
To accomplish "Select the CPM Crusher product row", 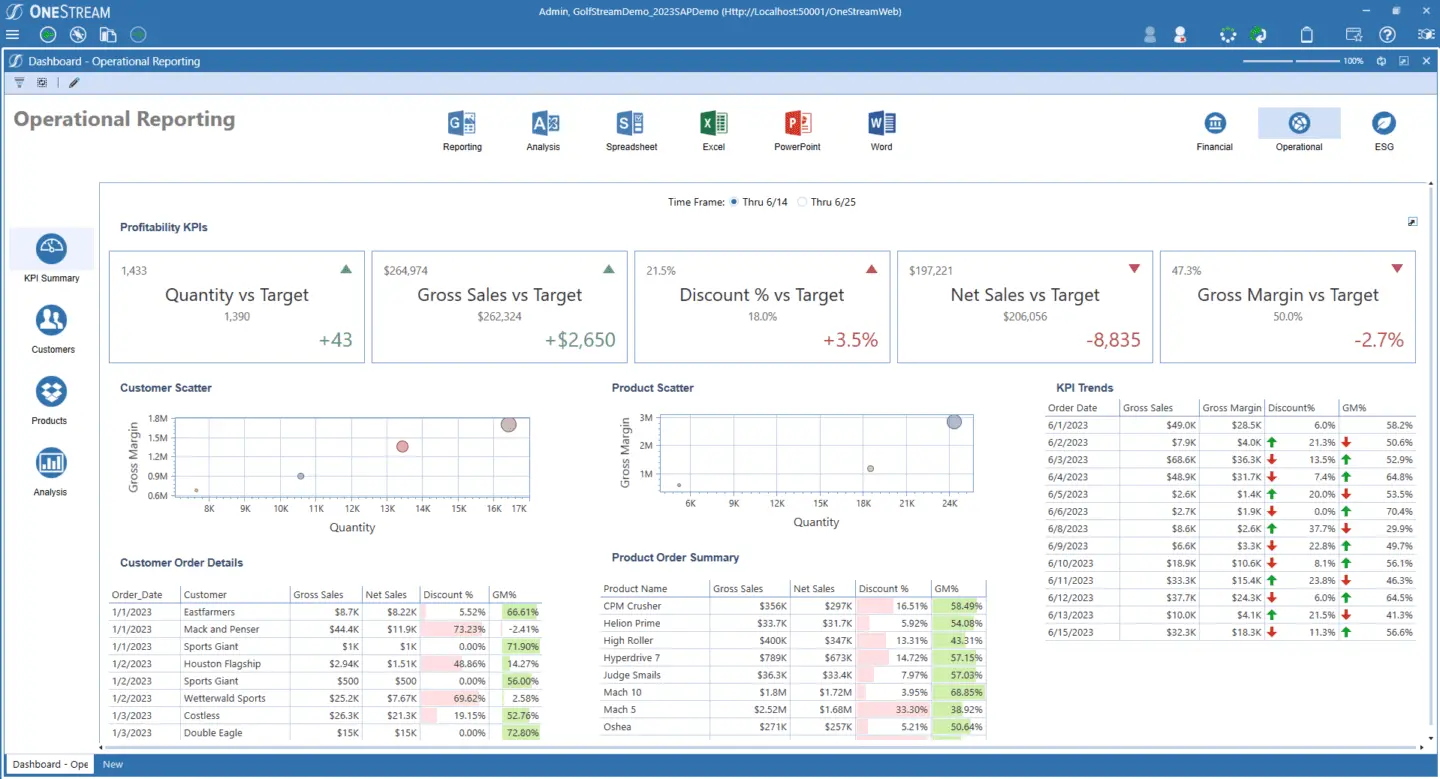I will tap(794, 606).
